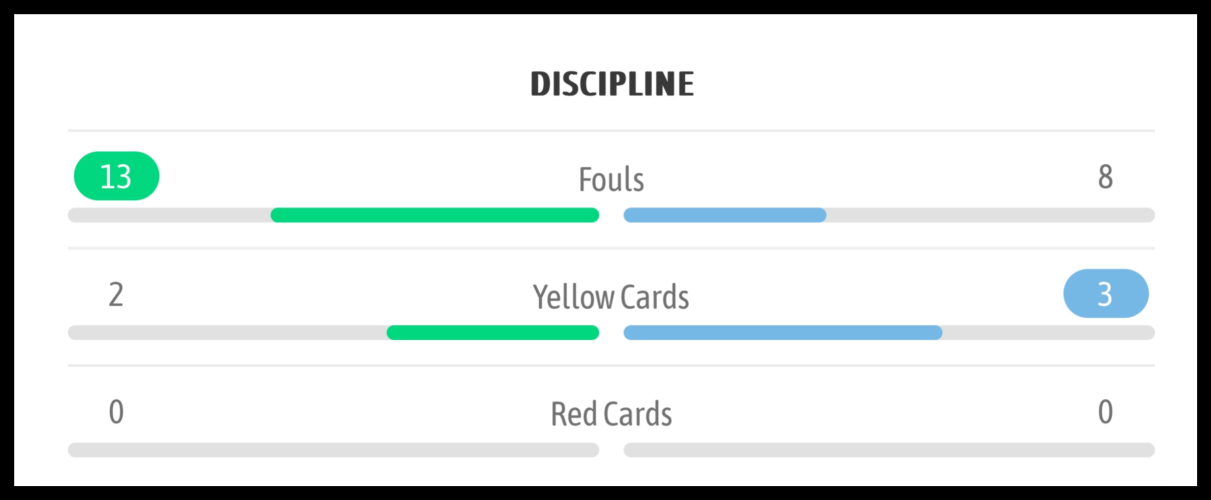Screen dimensions: 1211x500
Task: Click the gray unfilled part of right yellow cards bar
Action: [1048, 333]
